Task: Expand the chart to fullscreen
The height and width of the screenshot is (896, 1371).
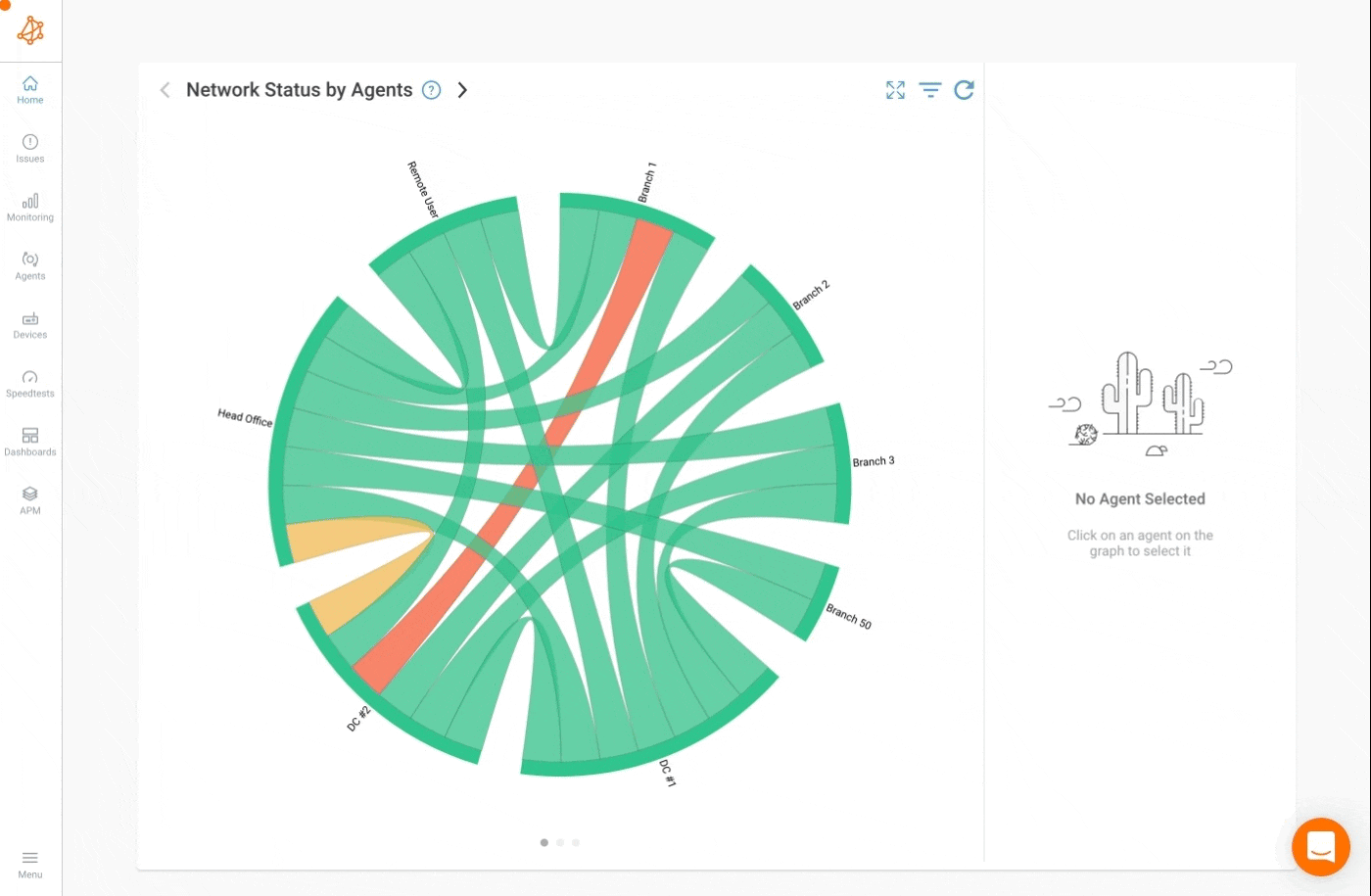Action: tap(895, 89)
